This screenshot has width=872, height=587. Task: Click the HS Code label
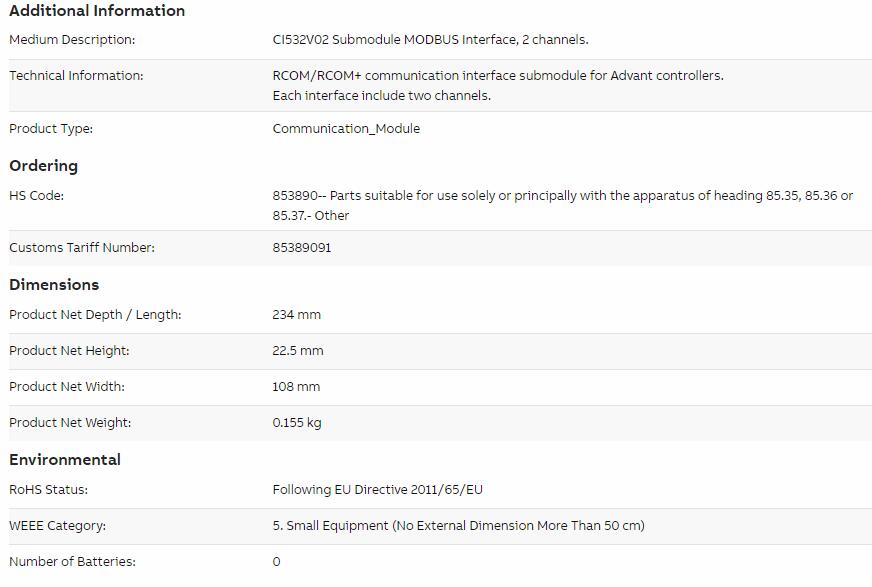tap(37, 196)
